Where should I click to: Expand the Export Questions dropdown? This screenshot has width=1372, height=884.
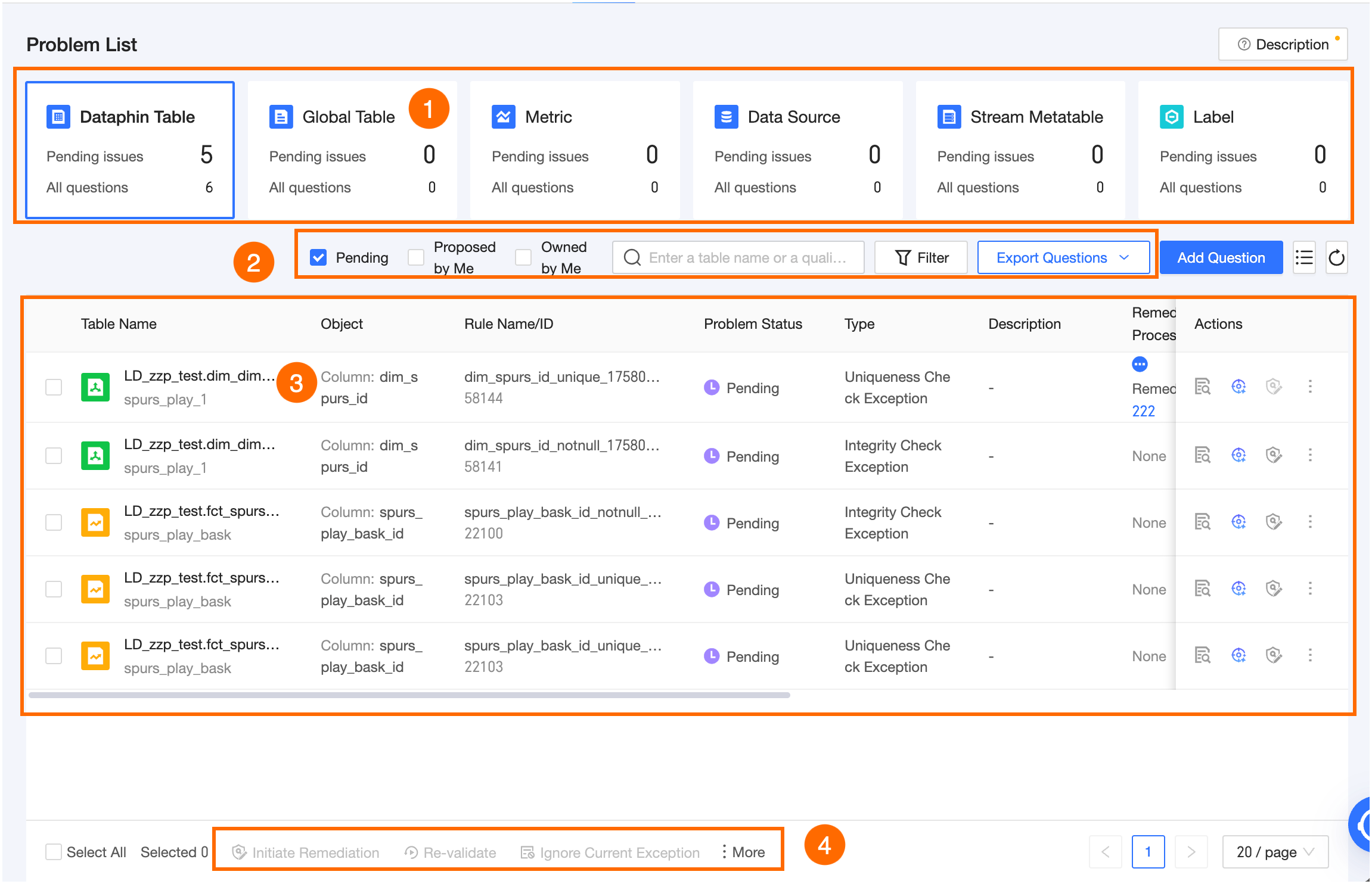point(1063,258)
